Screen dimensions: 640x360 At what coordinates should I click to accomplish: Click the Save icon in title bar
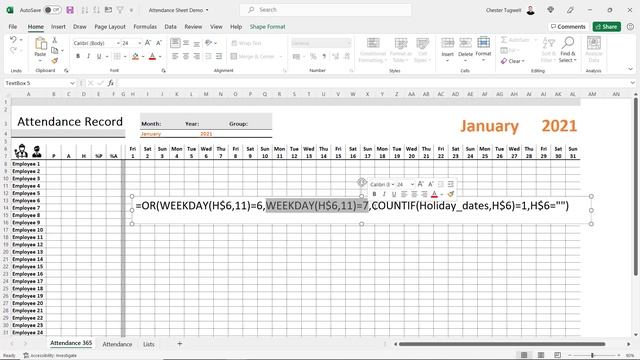[70, 10]
